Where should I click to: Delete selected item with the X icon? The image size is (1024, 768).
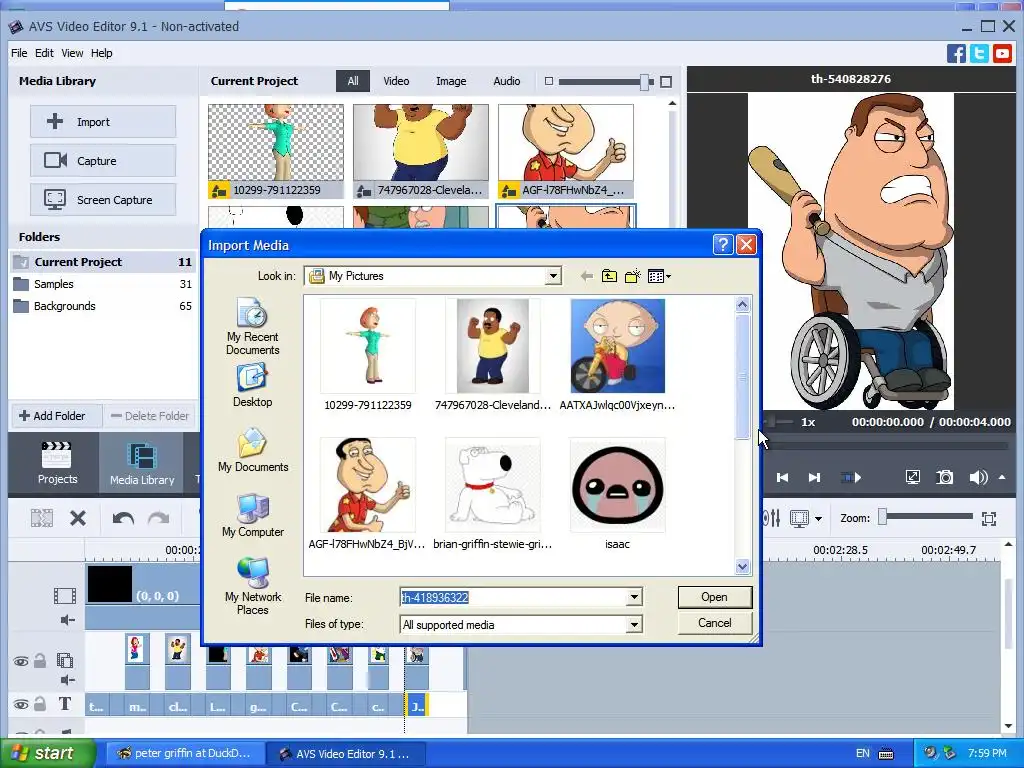pos(78,519)
